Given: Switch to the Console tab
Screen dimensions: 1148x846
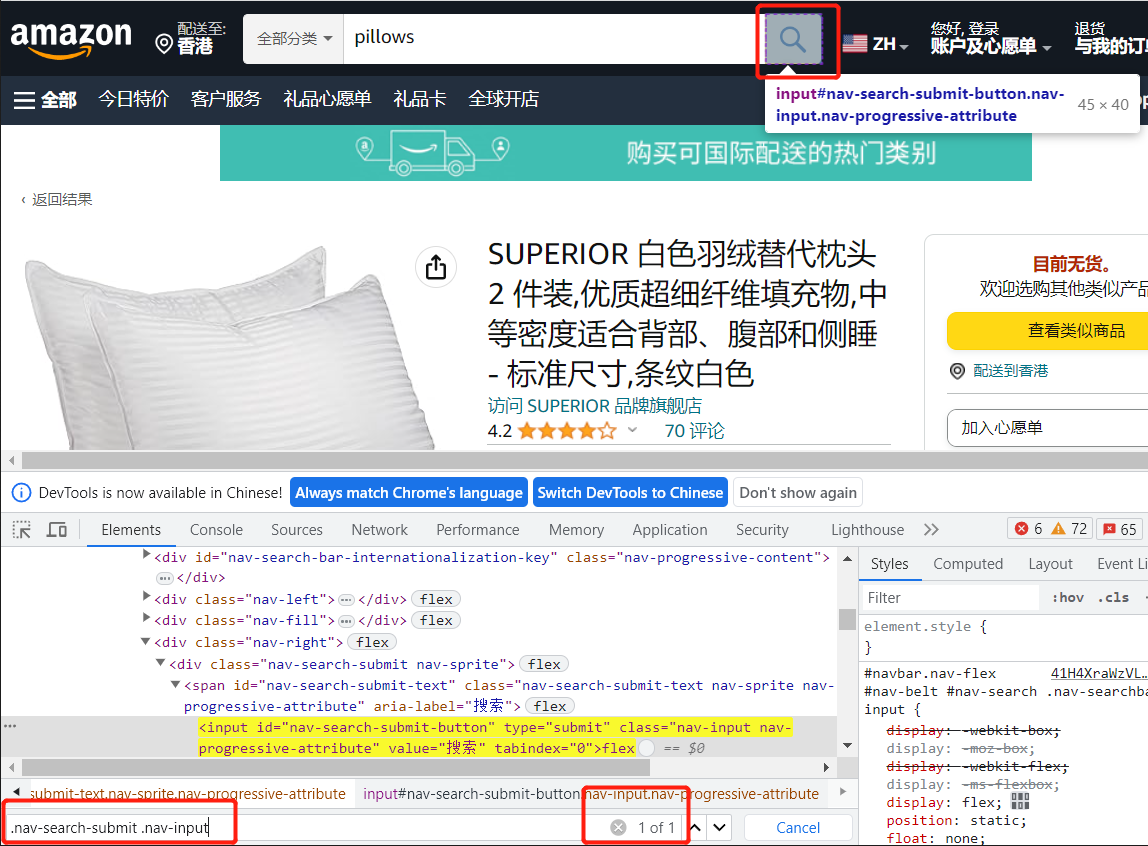Looking at the screenshot, I should click(x=216, y=530).
